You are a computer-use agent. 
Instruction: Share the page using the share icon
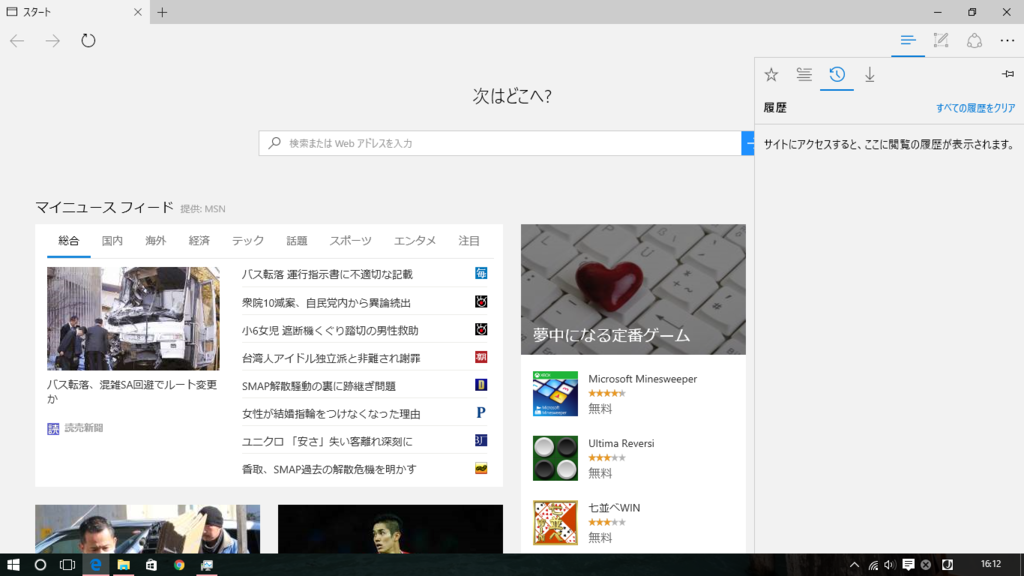pos(973,41)
